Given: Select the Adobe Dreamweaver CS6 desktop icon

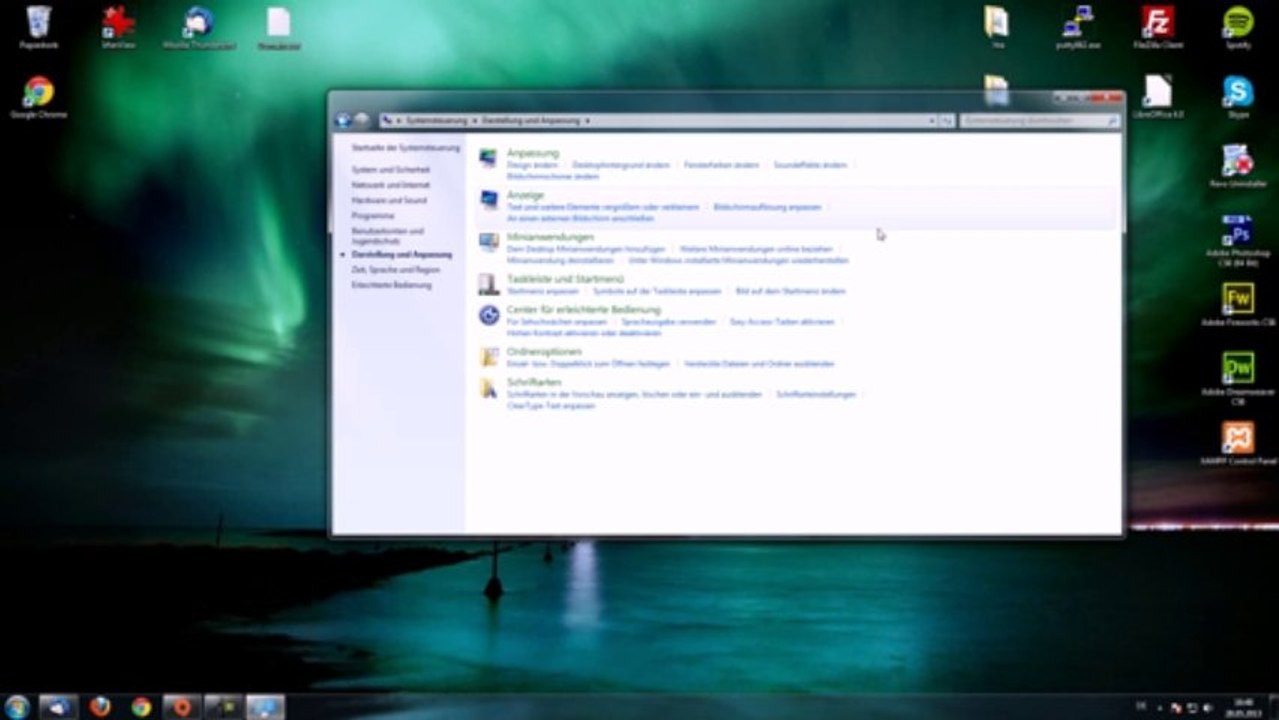Looking at the screenshot, I should coord(1238,378).
